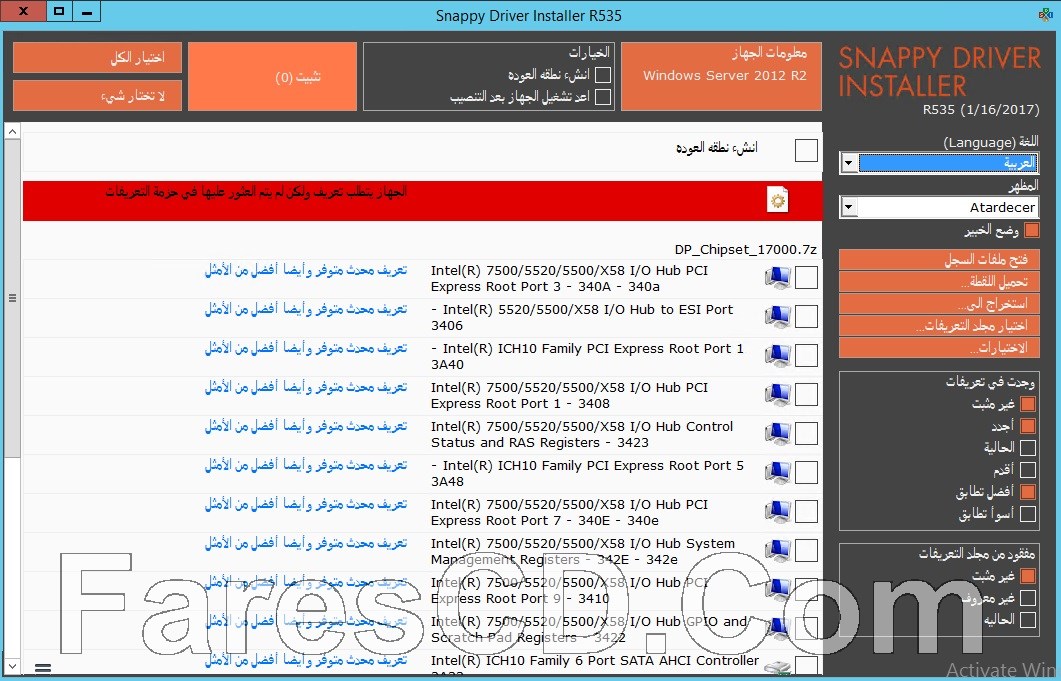Click the scrollbar down arrow of the driver list
The width and height of the screenshot is (1061, 681).
tap(12, 665)
